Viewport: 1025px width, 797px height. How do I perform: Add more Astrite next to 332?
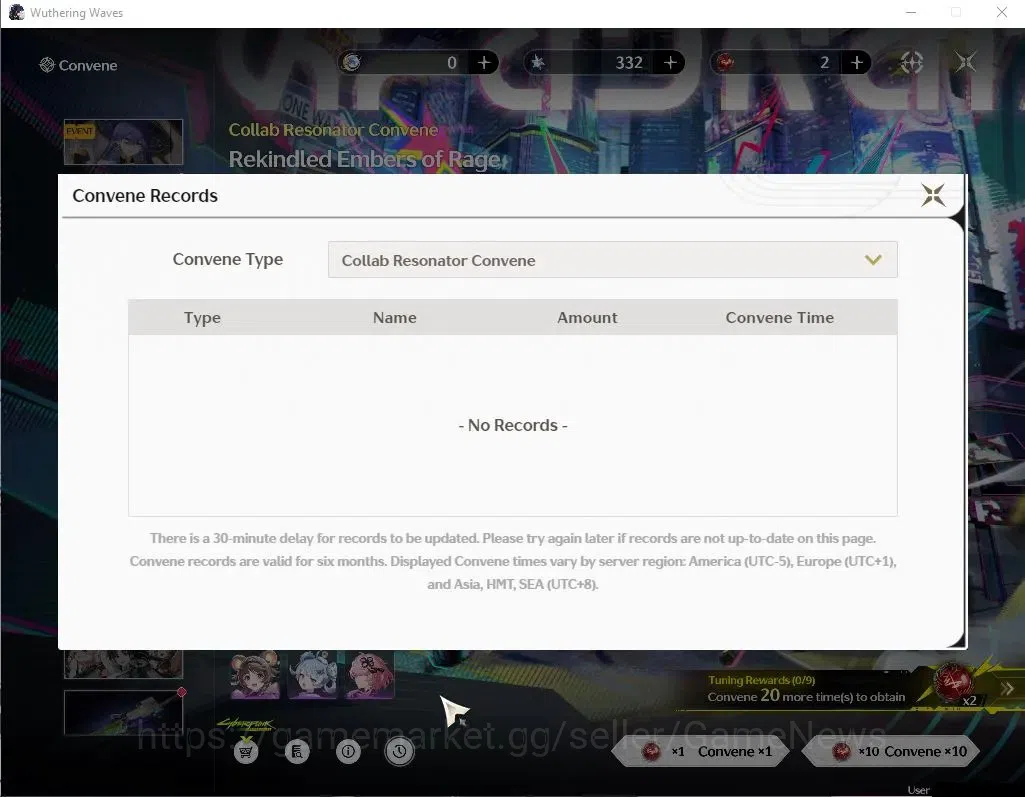click(671, 63)
